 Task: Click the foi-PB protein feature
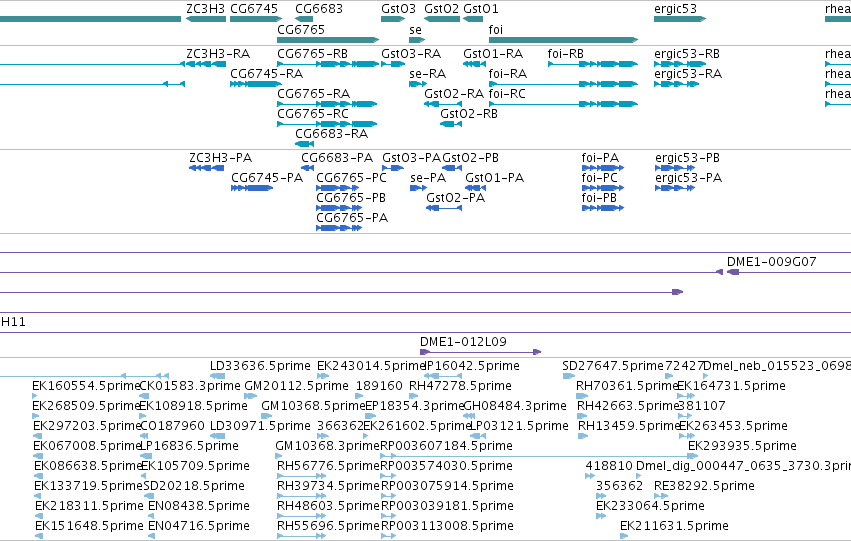pos(603,208)
